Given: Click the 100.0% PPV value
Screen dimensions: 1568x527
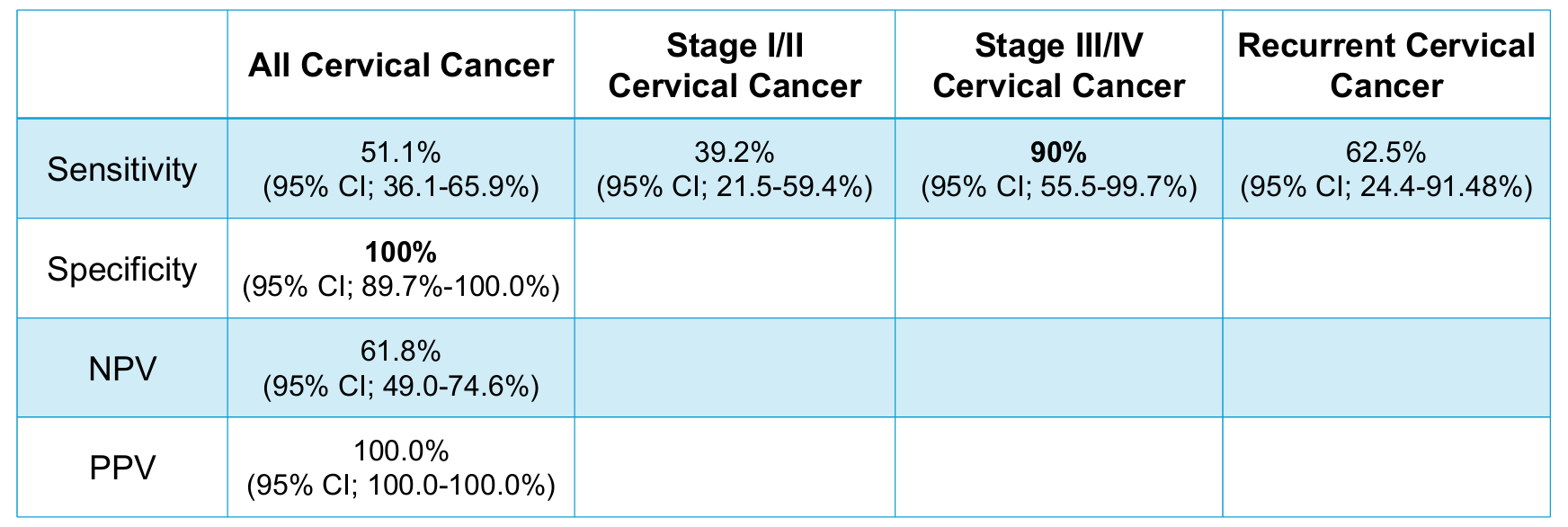Looking at the screenshot, I should (x=401, y=451).
